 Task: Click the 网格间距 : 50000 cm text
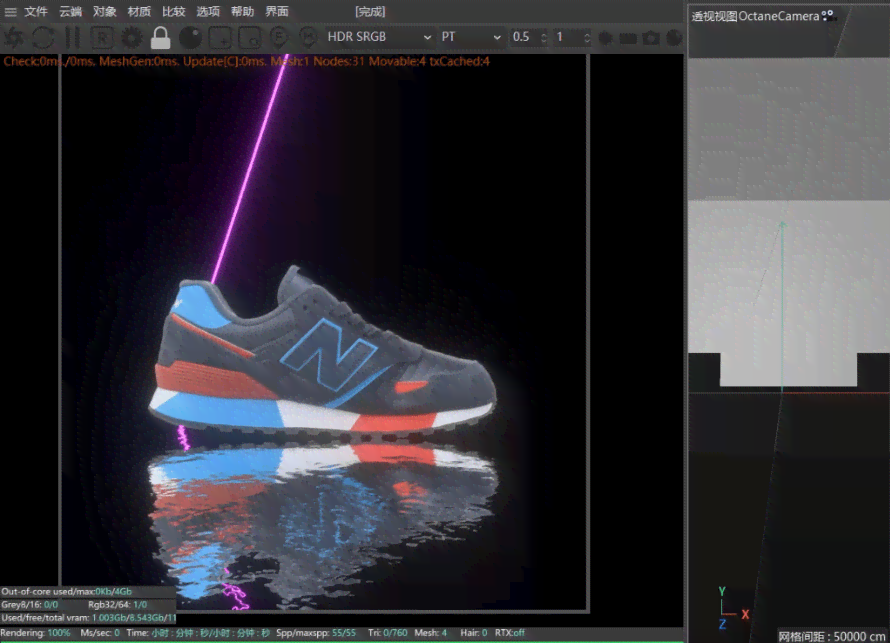832,636
